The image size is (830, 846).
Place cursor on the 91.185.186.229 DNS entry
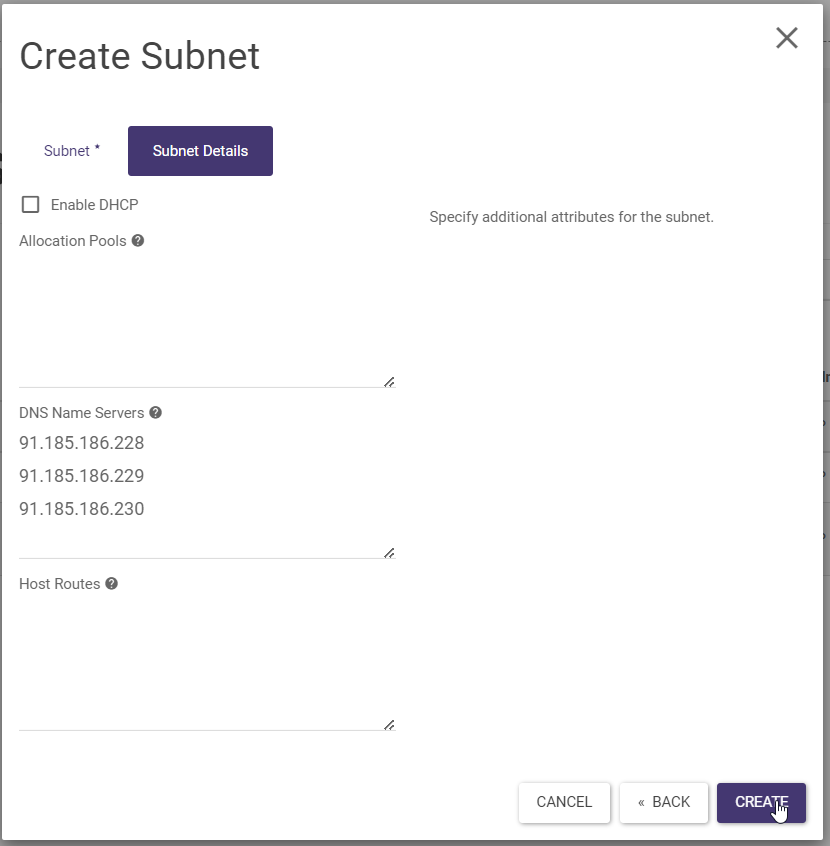point(82,476)
